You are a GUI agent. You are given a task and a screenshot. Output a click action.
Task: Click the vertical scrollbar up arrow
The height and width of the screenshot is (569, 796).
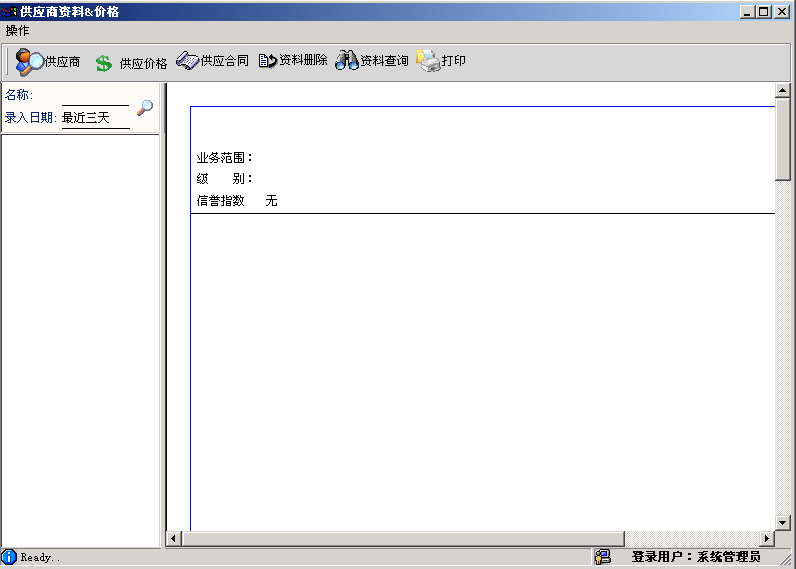pos(782,90)
